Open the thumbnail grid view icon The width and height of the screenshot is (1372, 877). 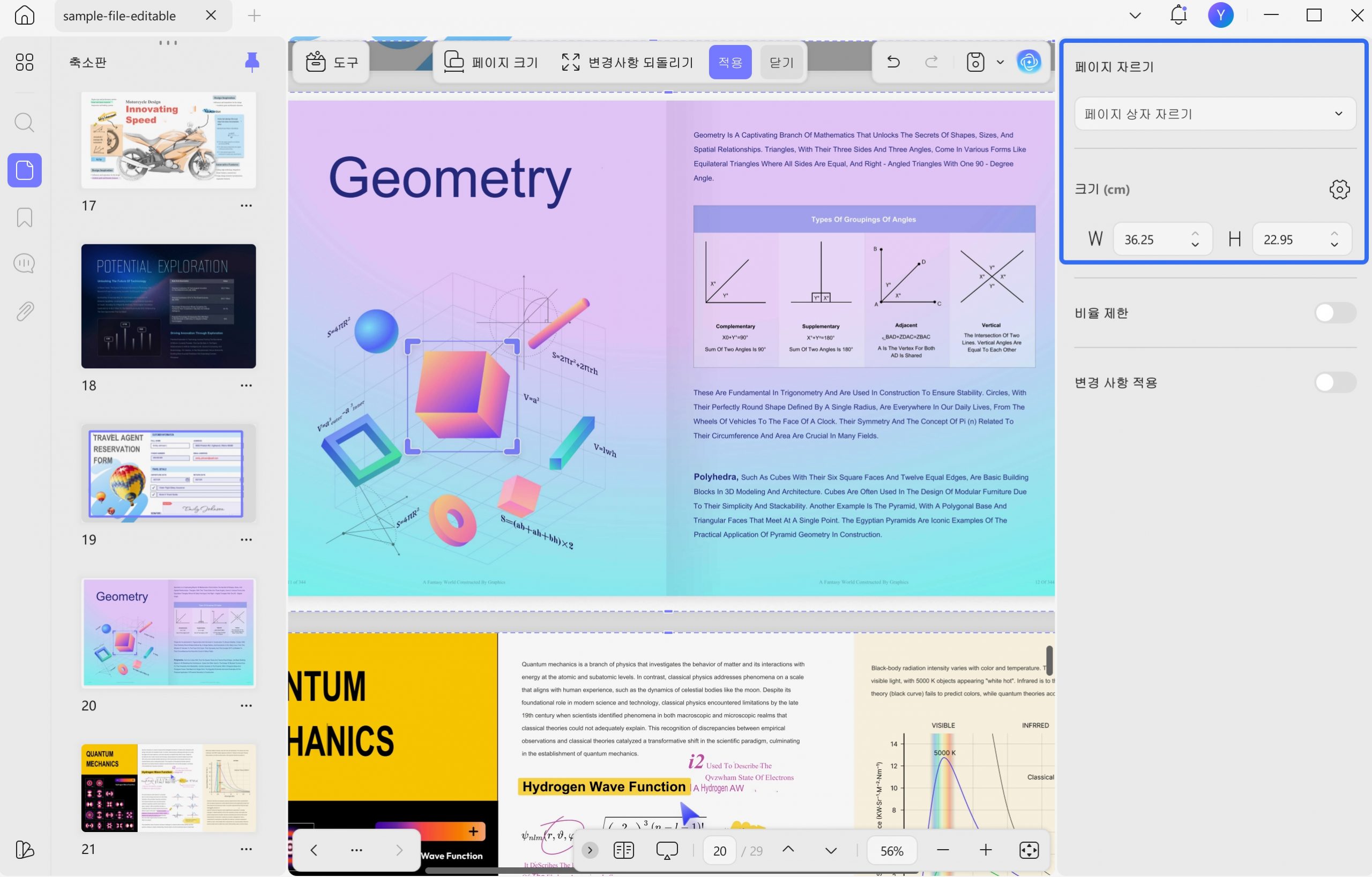25,62
